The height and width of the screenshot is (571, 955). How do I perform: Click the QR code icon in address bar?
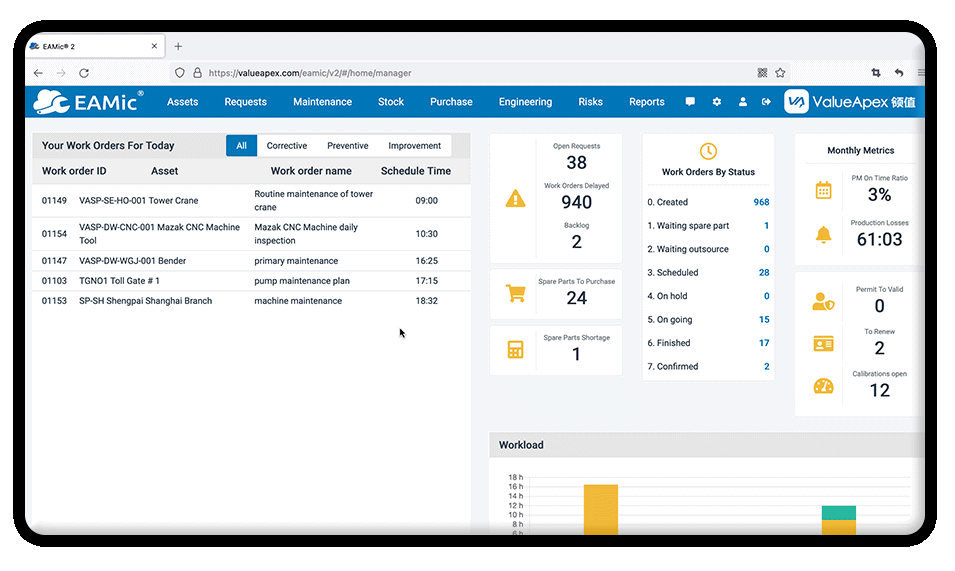point(762,73)
